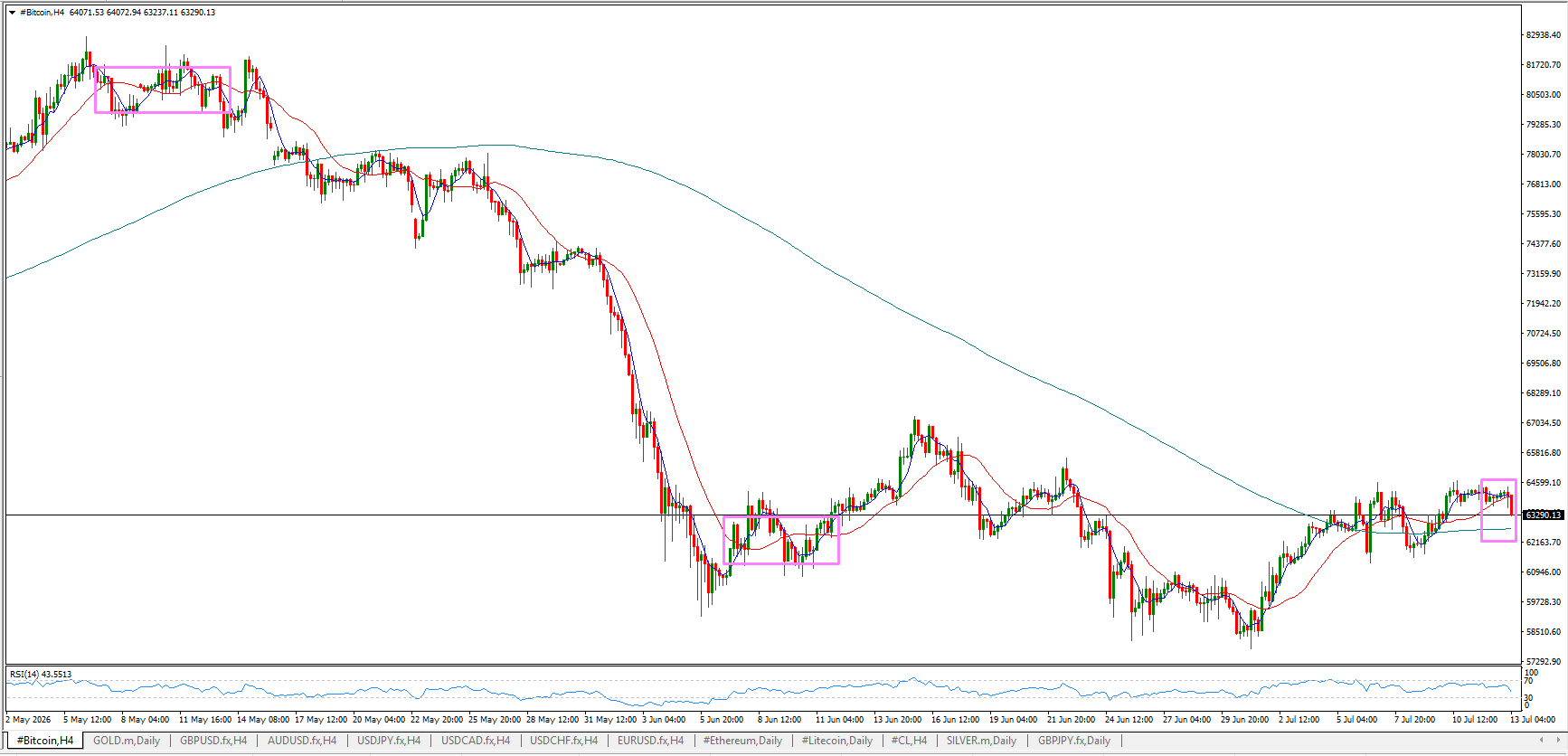Screen dimensions: 1568x756
Task: Click price axis value 58510.60
Action: point(1543,632)
